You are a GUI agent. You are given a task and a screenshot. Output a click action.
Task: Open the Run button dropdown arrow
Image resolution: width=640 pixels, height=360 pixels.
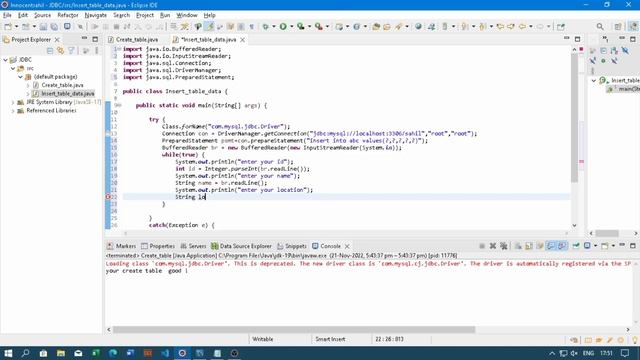(291, 27)
